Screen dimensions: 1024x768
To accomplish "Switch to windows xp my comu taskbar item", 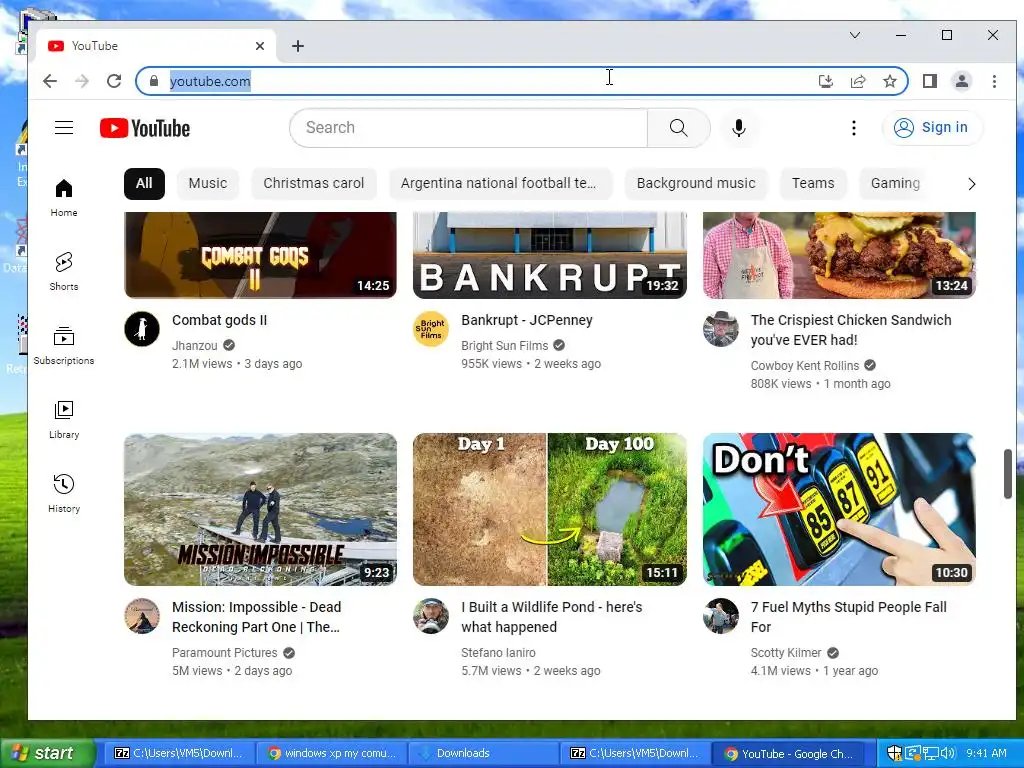I will click(x=332, y=753).
